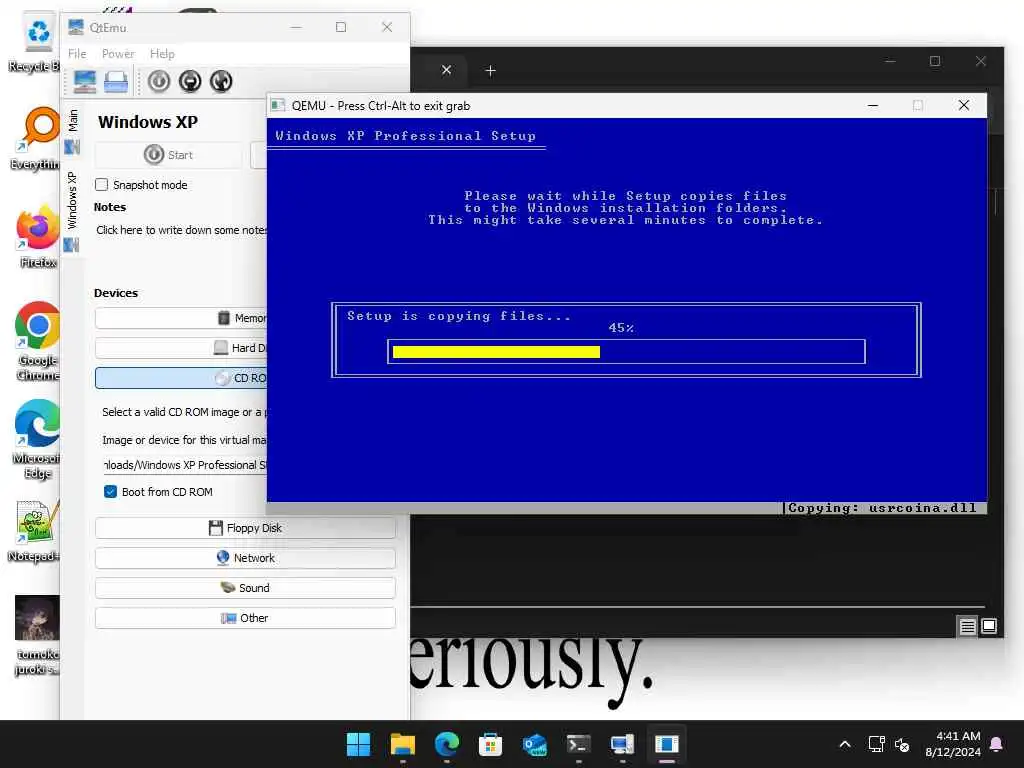
Task: Click the muted volume tray icon
Action: 902,744
